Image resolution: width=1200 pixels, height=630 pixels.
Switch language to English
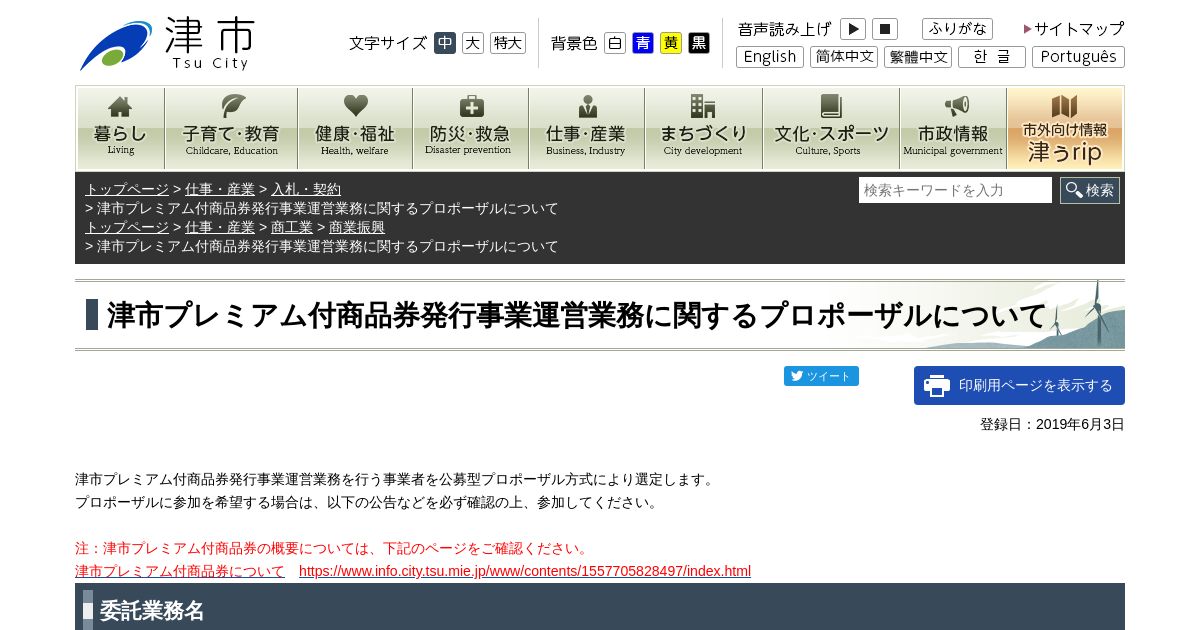[x=770, y=57]
